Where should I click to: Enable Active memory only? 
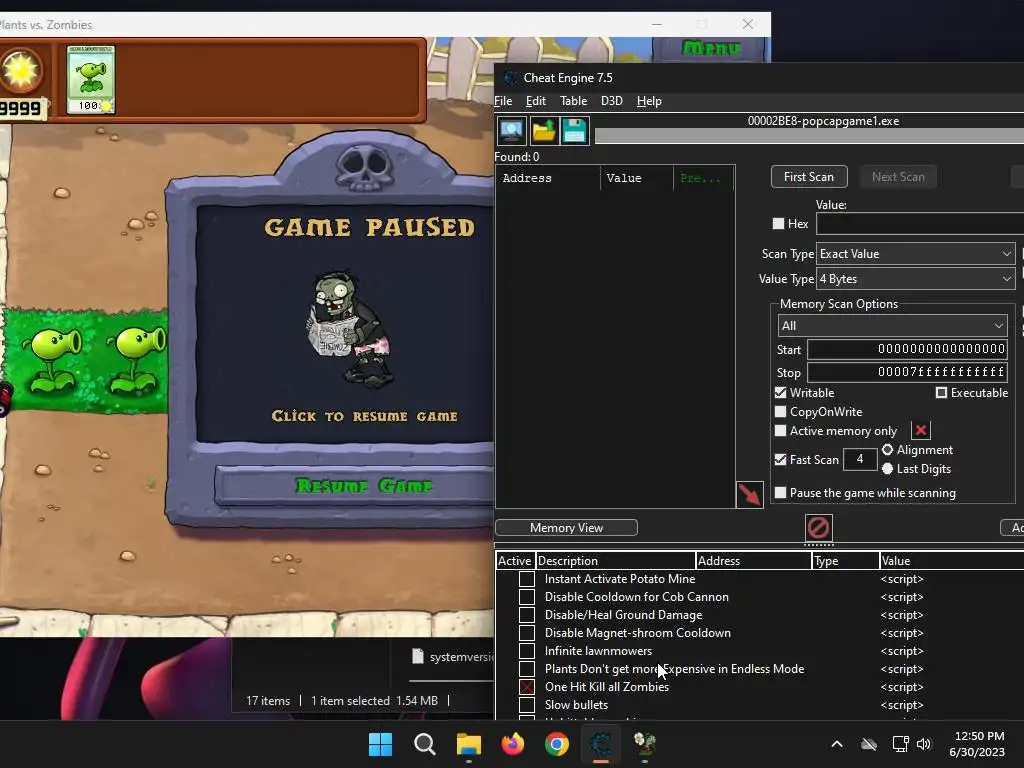click(780, 430)
